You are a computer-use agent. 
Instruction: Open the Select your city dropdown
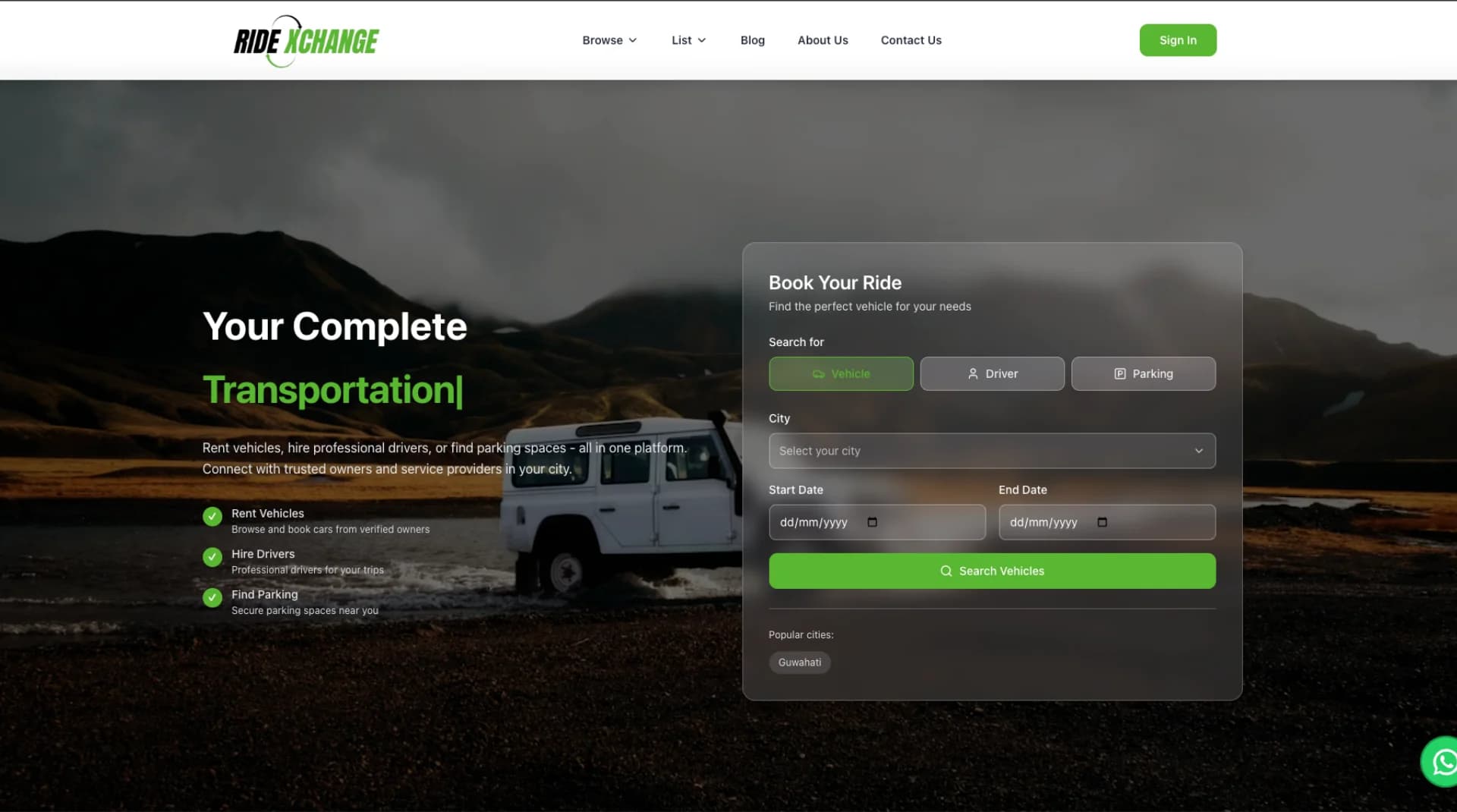pyautogui.click(x=992, y=451)
